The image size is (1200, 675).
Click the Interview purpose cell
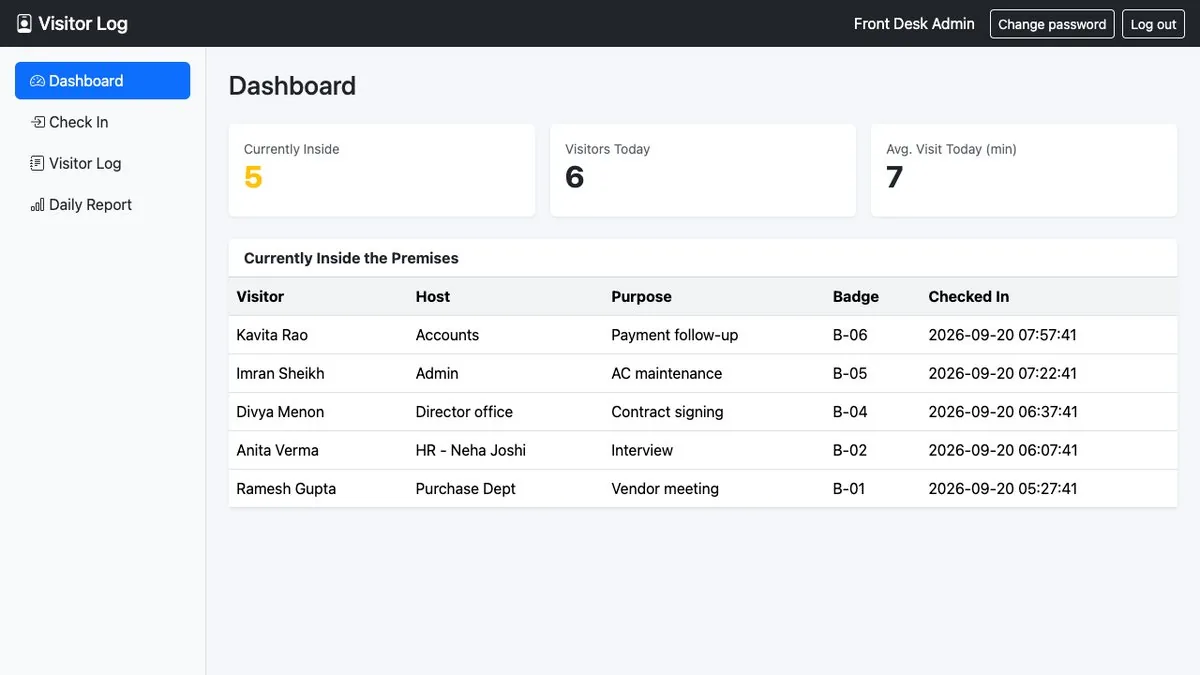click(x=642, y=450)
